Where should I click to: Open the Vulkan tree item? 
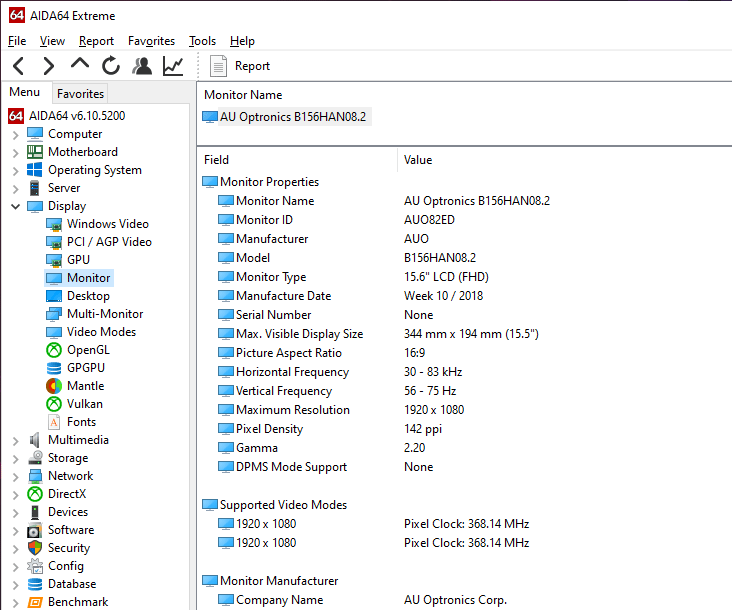click(x=75, y=404)
